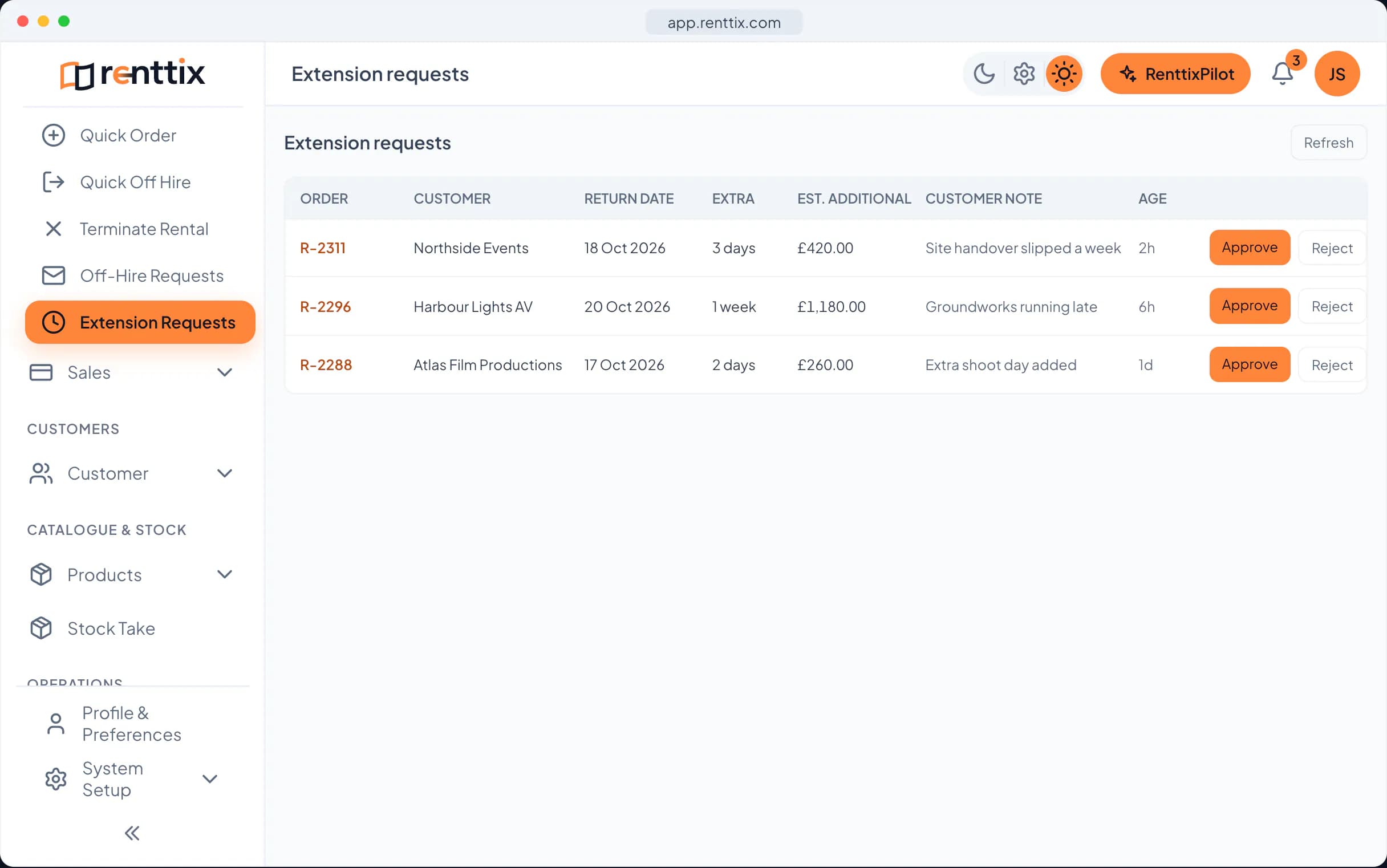Expand System Setup chevron
Viewport: 1387px width, 868px height.
pos(210,779)
